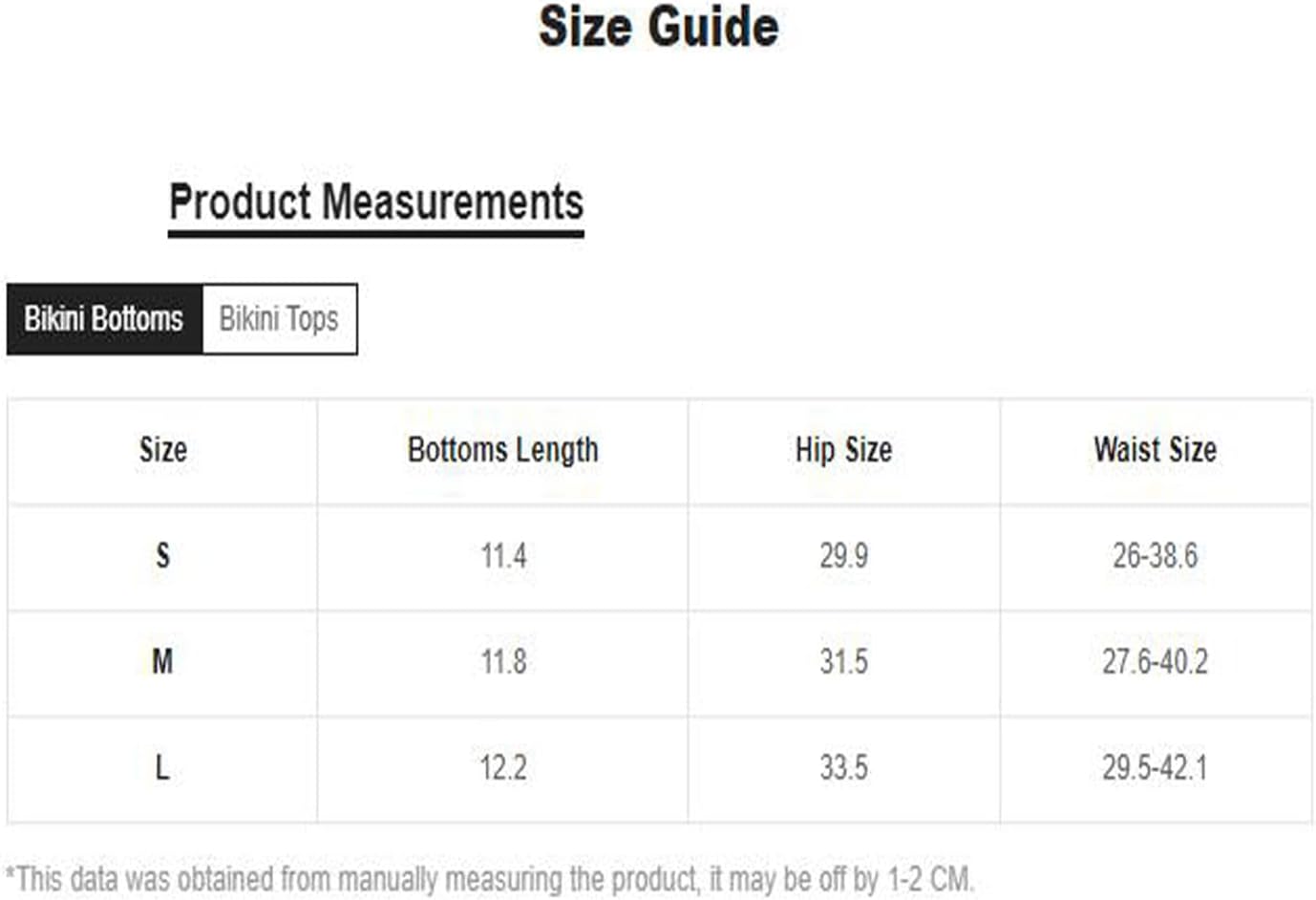Select the Bottoms Length column header
This screenshot has width=1316, height=900.
[503, 449]
